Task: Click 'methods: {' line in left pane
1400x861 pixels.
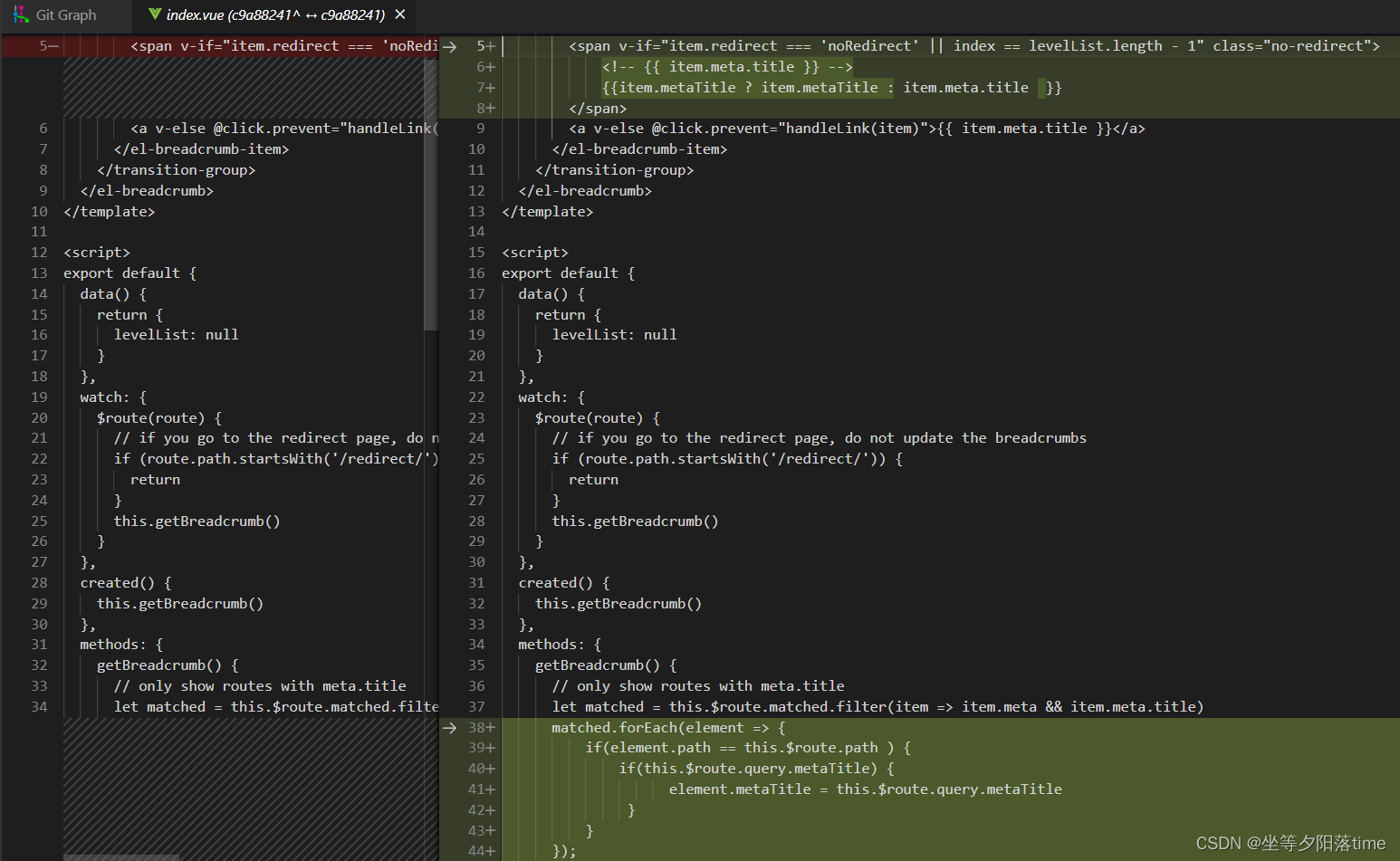Action: pos(121,645)
